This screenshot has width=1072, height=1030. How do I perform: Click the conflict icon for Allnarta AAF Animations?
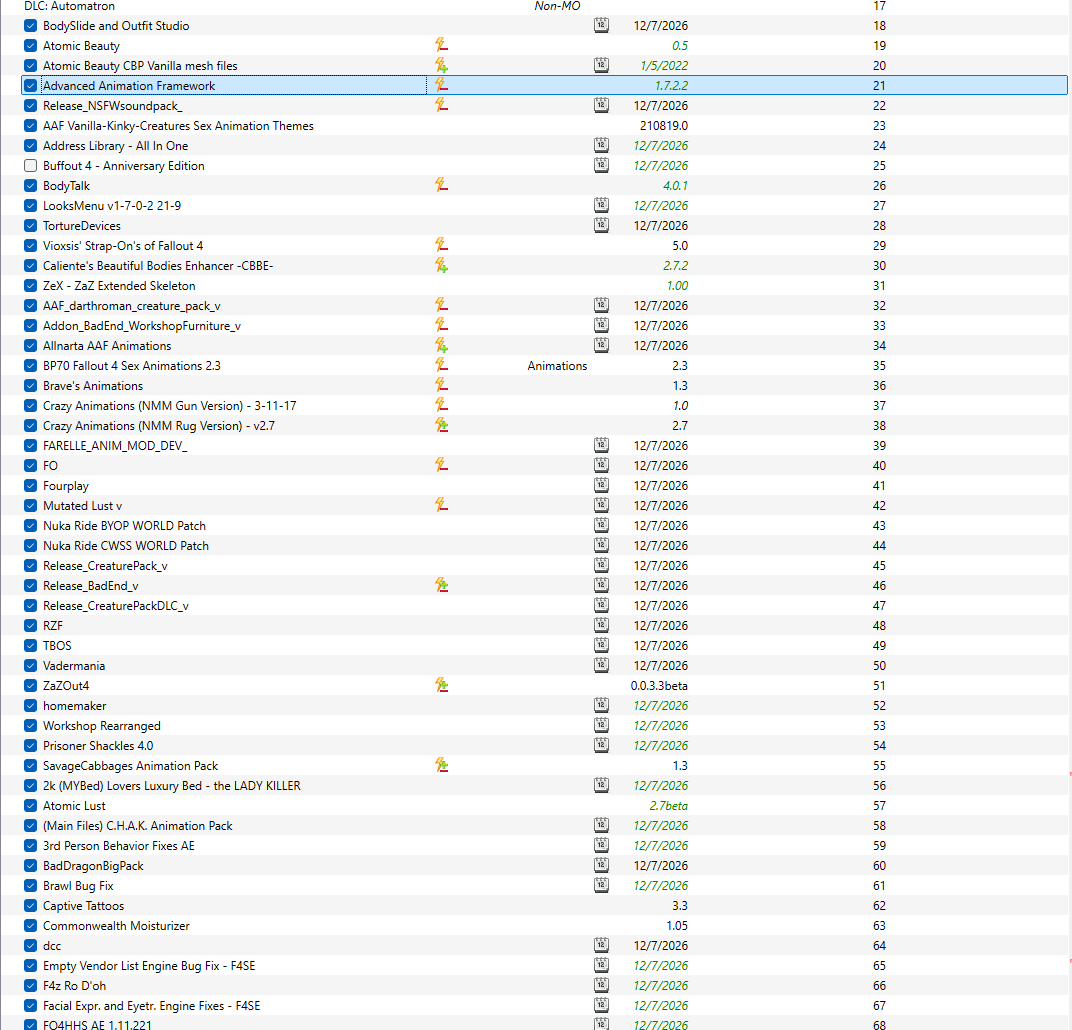pyautogui.click(x=442, y=345)
